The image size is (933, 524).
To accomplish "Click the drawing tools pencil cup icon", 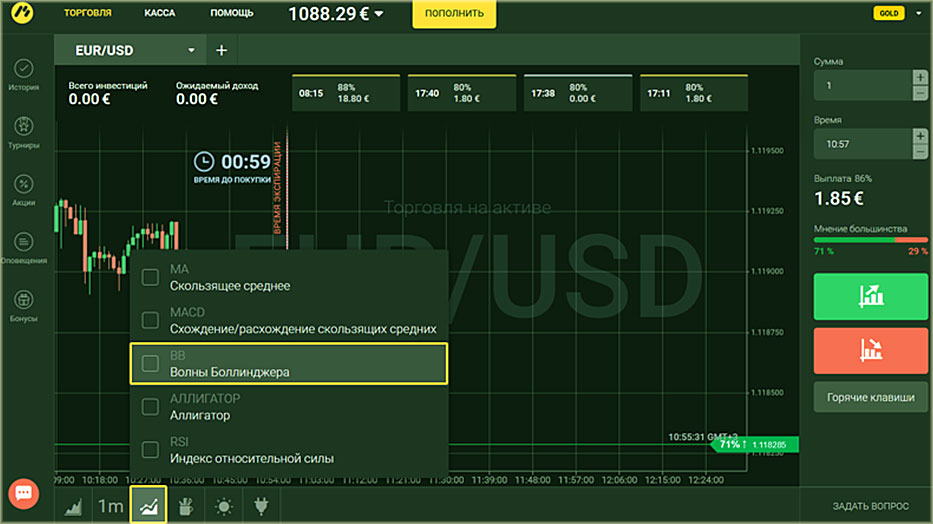I will point(185,506).
